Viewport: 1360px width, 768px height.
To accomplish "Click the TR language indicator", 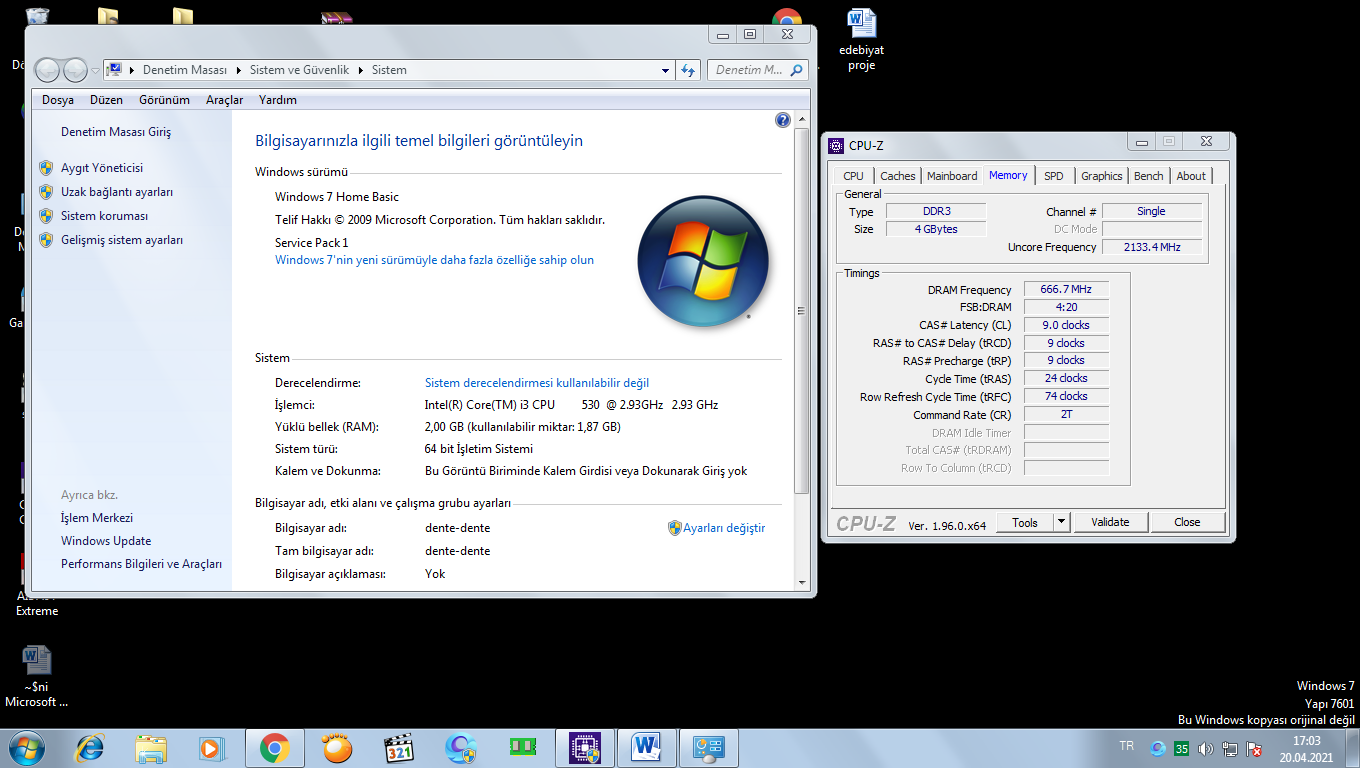I will pos(1127,747).
